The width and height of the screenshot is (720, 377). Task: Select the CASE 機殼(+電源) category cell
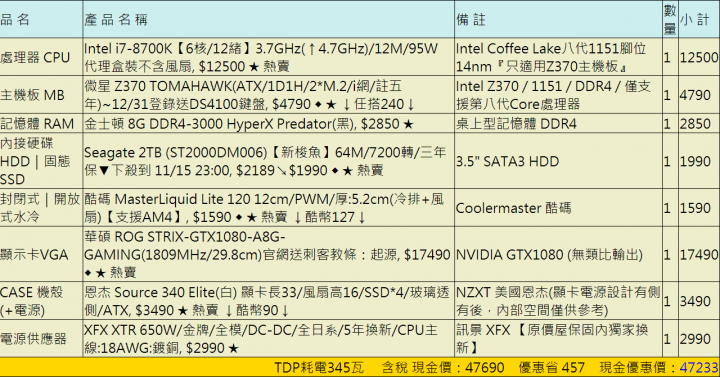point(32,301)
